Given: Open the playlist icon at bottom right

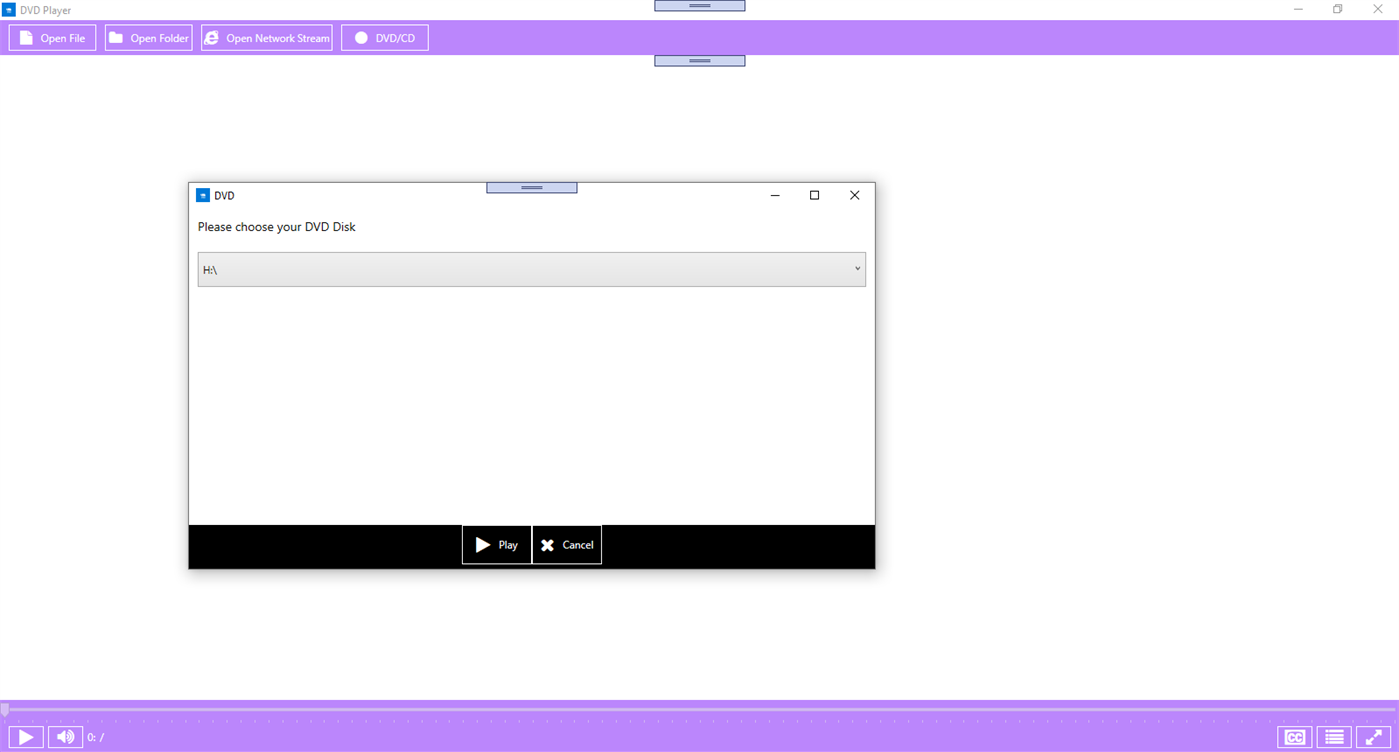Looking at the screenshot, I should pos(1333,736).
